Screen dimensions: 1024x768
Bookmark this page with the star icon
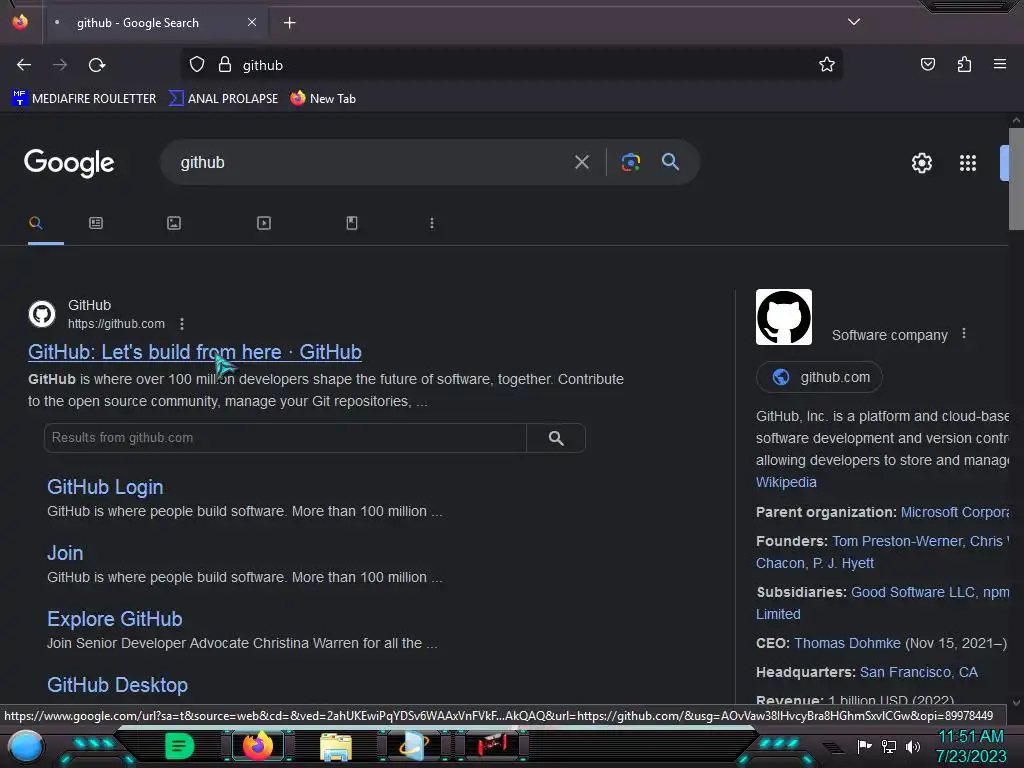(x=827, y=64)
